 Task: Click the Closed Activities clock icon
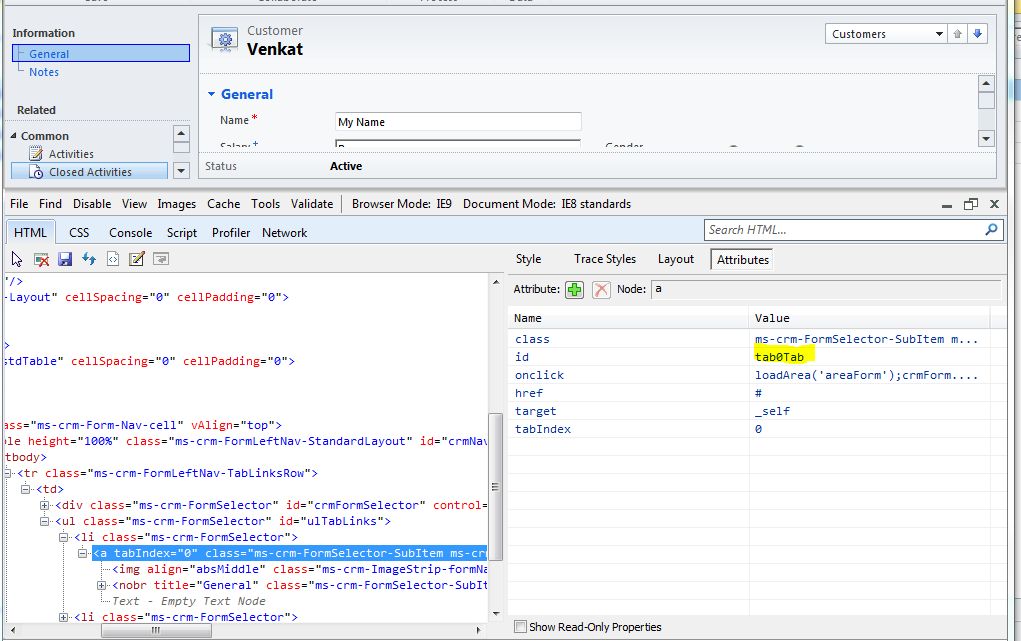pyautogui.click(x=36, y=172)
